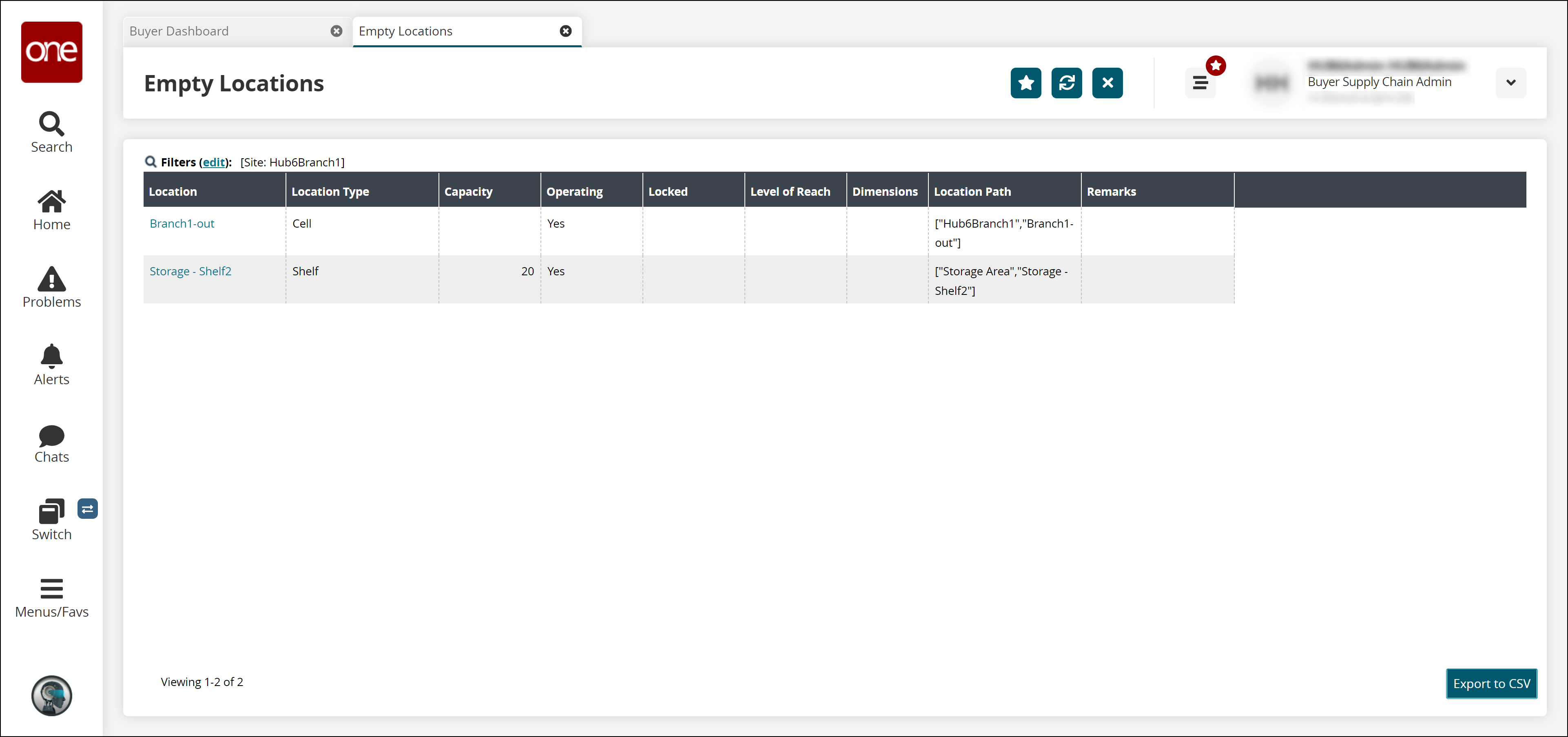1568x737 pixels.
Task: Toggle the blue swap arrows badge
Action: pyautogui.click(x=88, y=509)
